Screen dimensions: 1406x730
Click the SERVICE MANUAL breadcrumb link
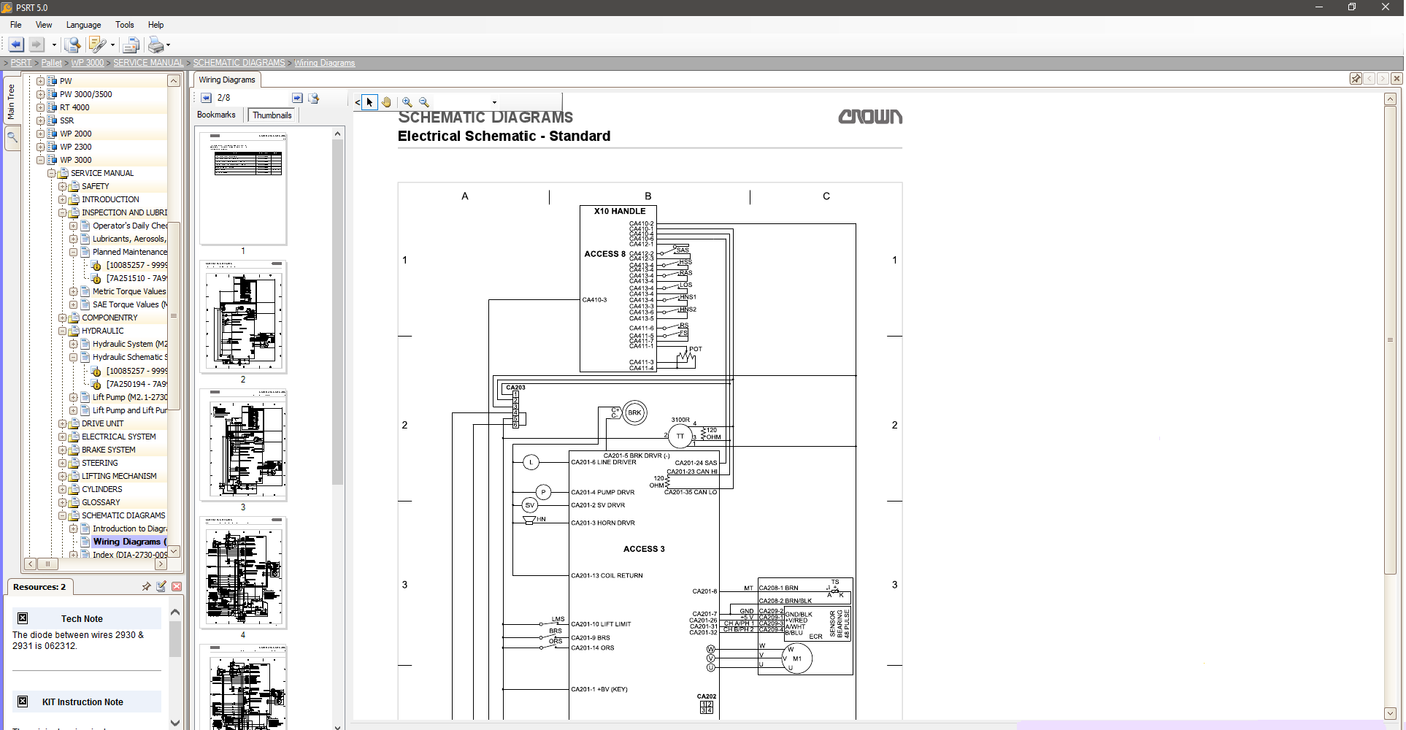[147, 62]
